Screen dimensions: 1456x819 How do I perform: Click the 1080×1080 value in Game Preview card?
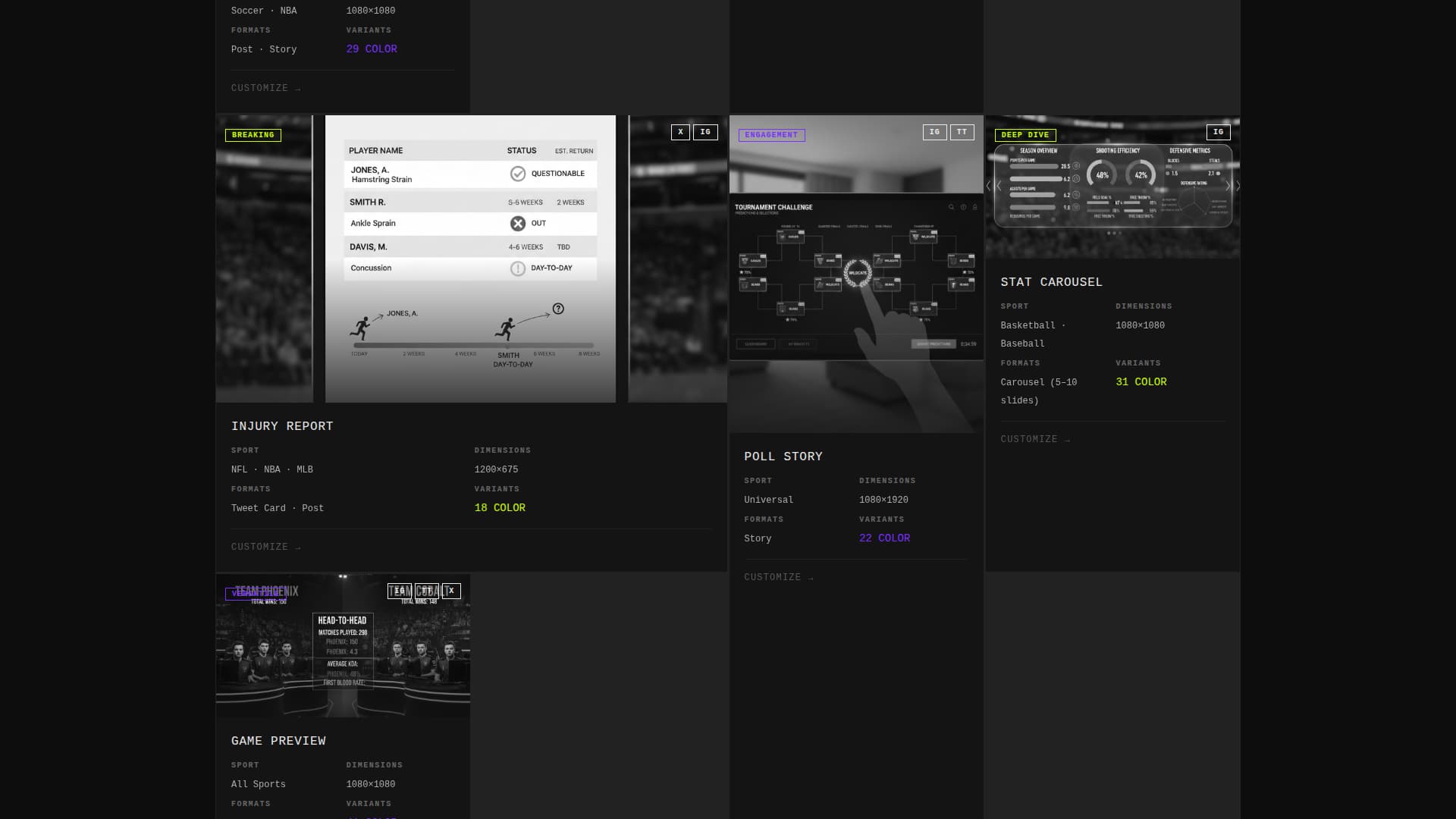[371, 784]
